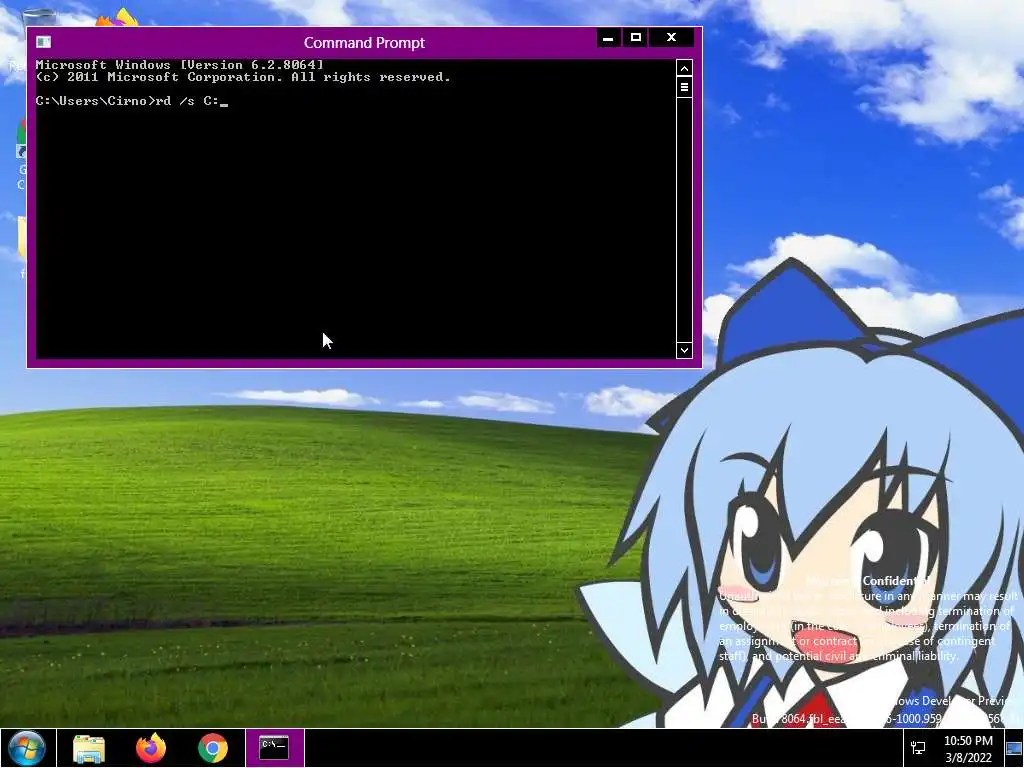Click the Command Prompt scrollbar up arrow
The width and height of the screenshot is (1024, 768).
pyautogui.click(x=684, y=68)
